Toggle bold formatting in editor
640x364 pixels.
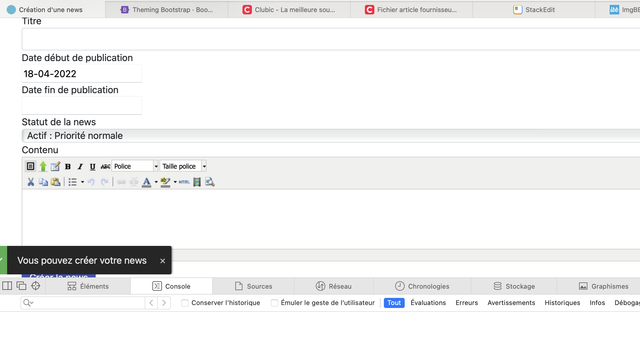click(x=68, y=166)
